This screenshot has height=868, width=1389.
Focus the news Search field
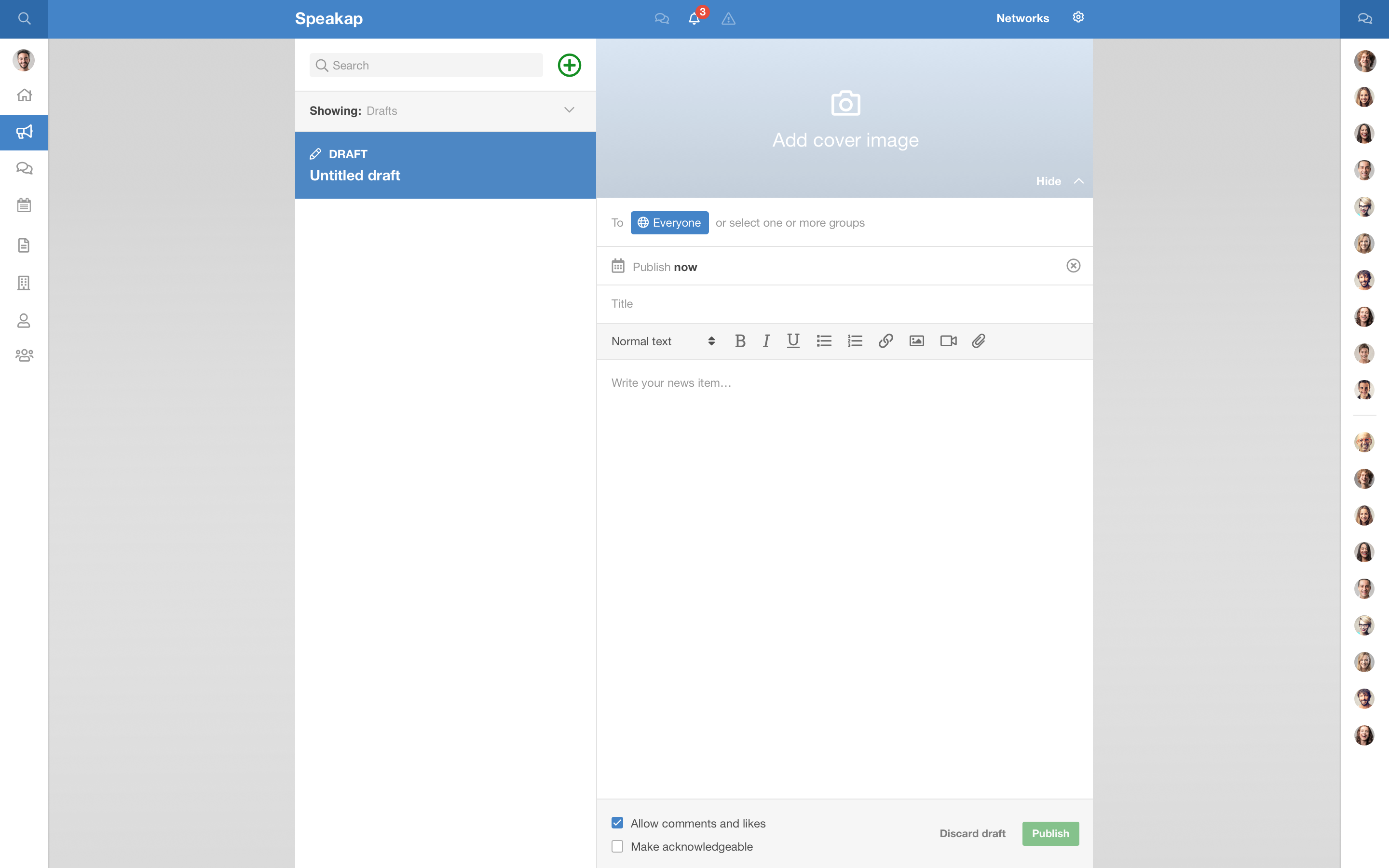click(426, 66)
